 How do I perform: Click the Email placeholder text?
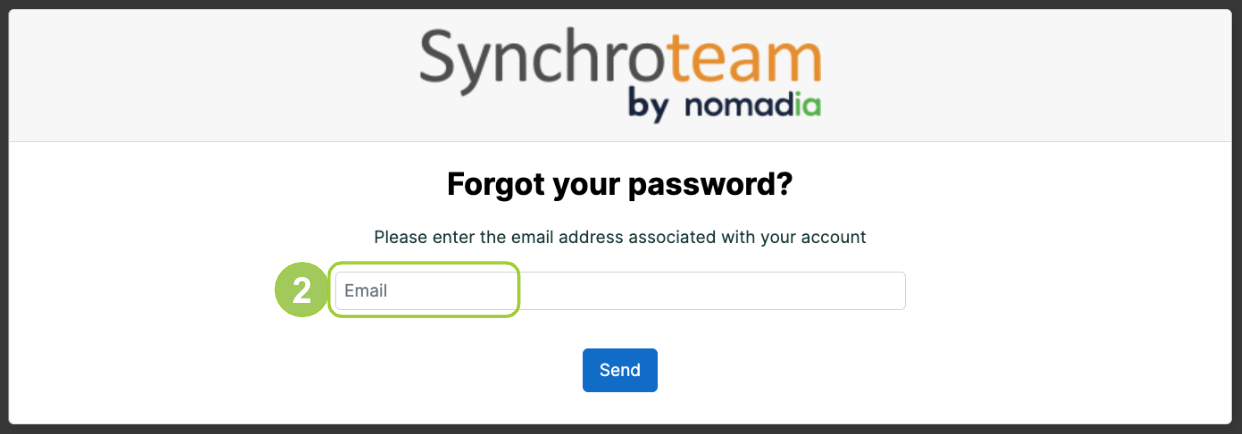coord(366,291)
